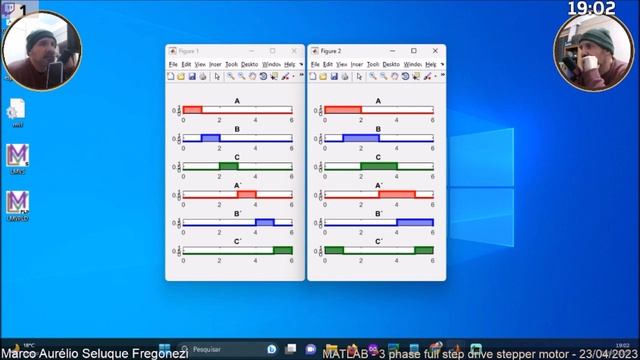Open Task View from the taskbar
Image resolution: width=640 pixels, height=360 pixels.
[x=291, y=349]
